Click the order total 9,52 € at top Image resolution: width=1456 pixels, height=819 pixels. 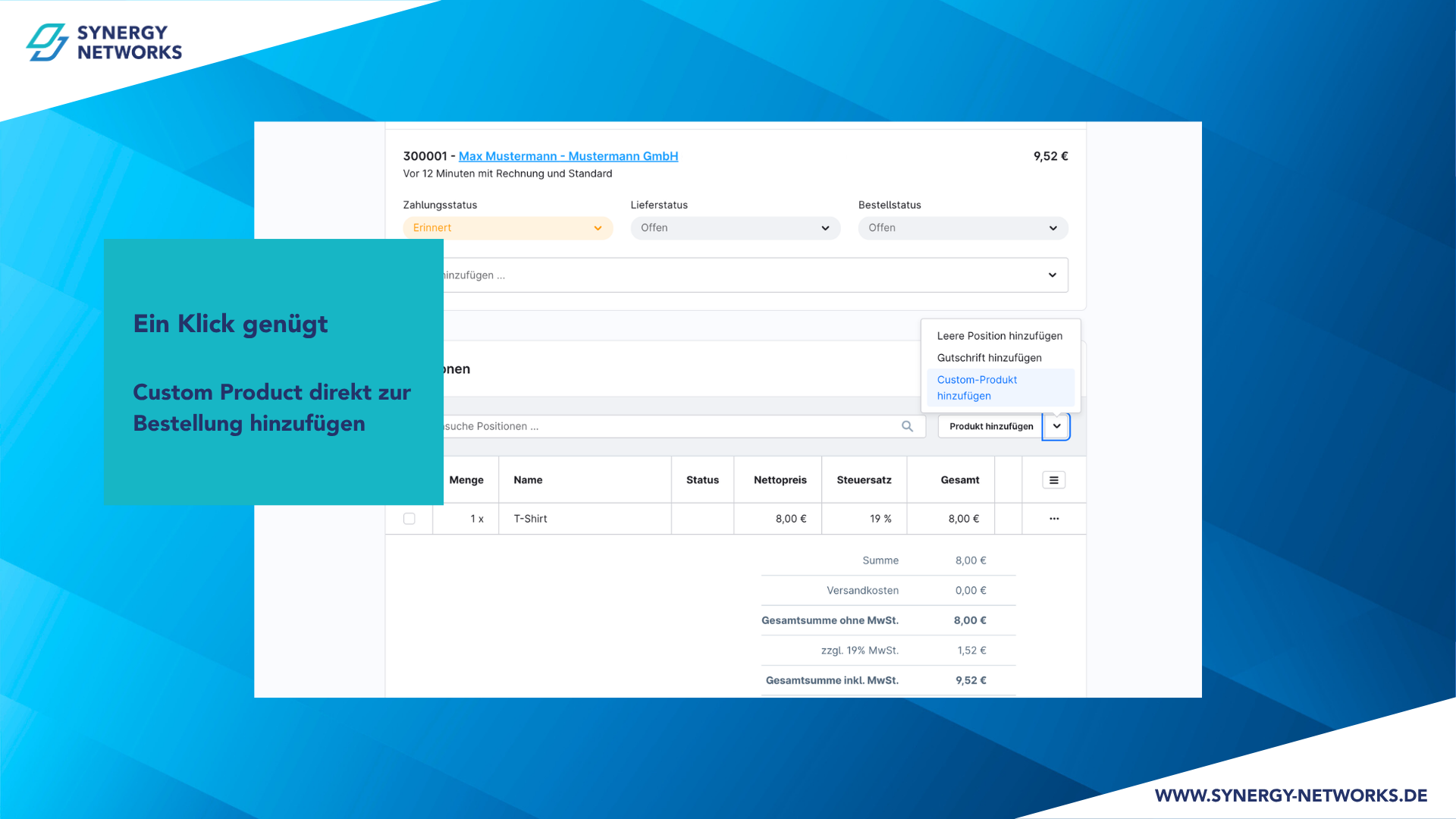point(1050,156)
